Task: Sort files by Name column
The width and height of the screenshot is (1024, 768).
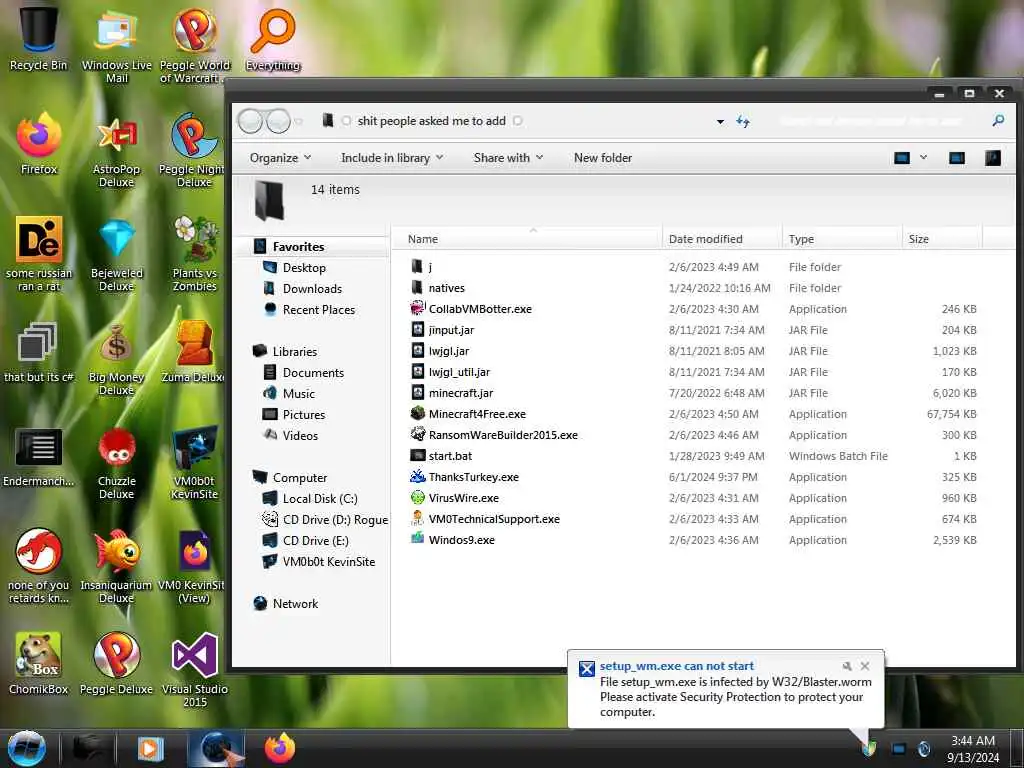Action: coord(526,239)
